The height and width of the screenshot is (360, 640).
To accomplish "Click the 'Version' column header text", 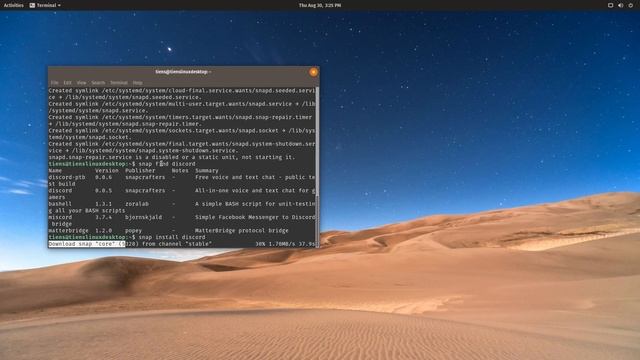I will coord(107,171).
